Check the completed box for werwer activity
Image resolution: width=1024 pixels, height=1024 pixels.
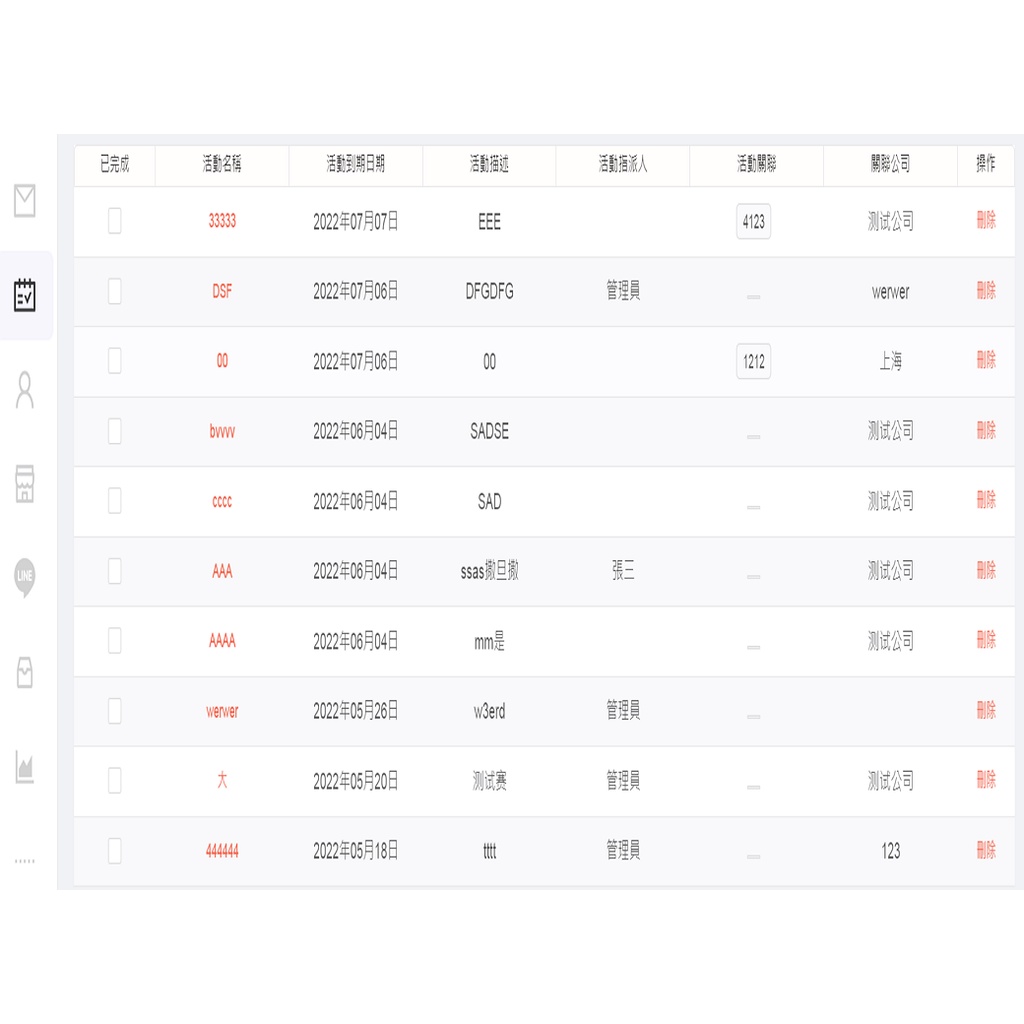(115, 711)
